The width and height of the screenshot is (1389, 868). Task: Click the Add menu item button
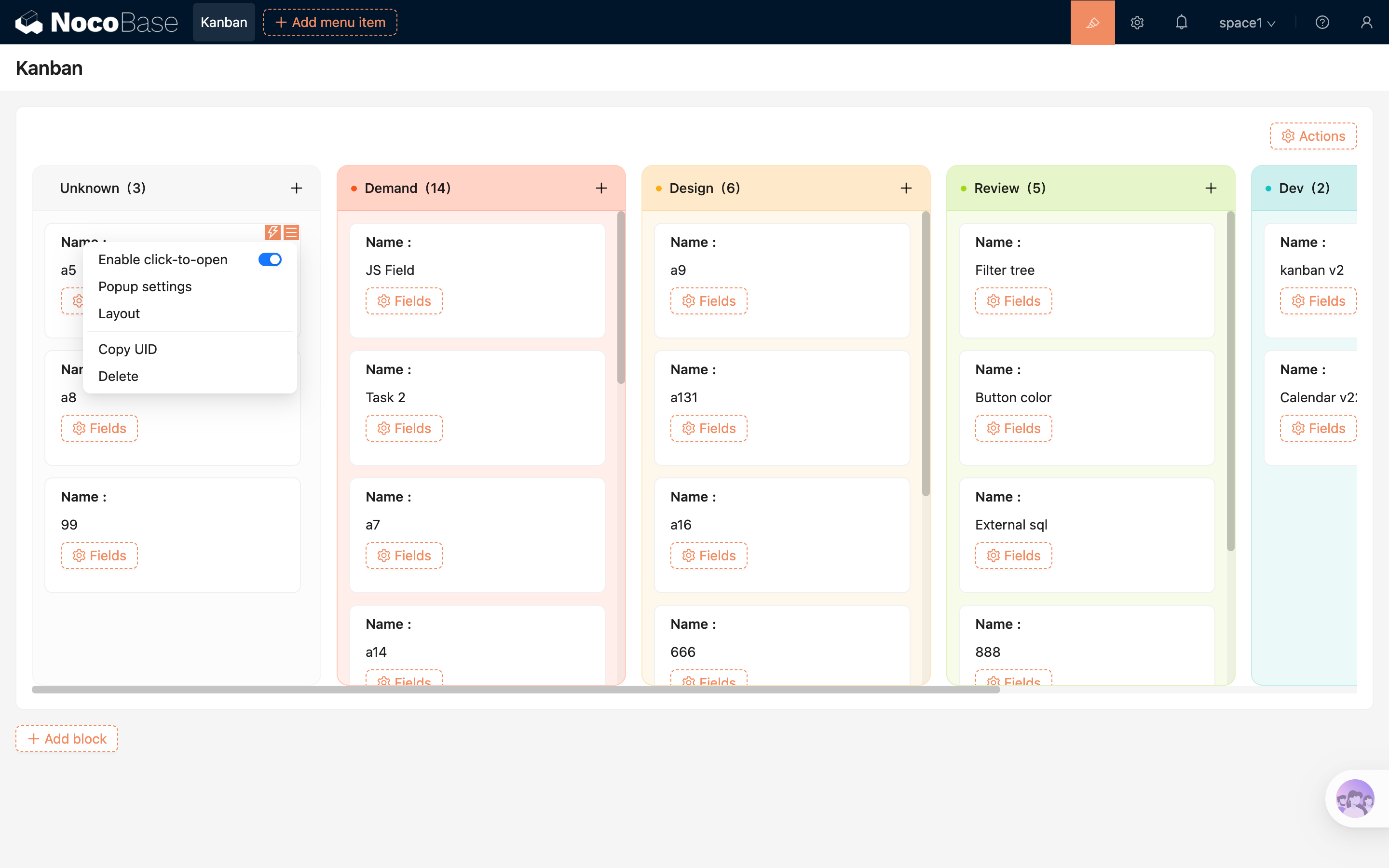tap(330, 22)
